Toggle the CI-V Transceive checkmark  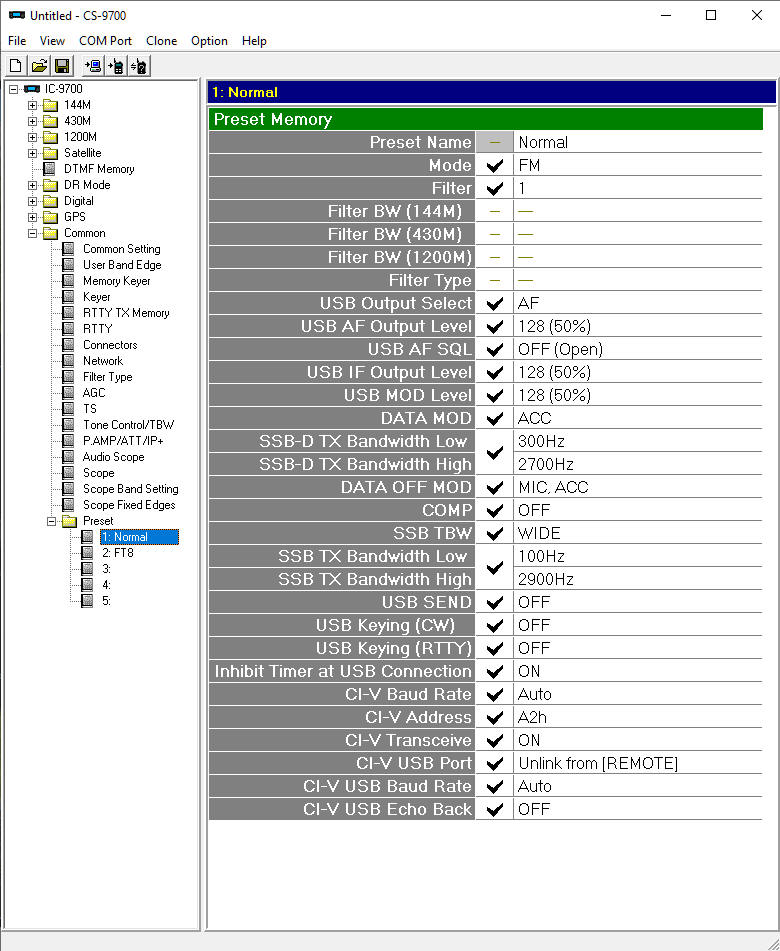[x=494, y=740]
